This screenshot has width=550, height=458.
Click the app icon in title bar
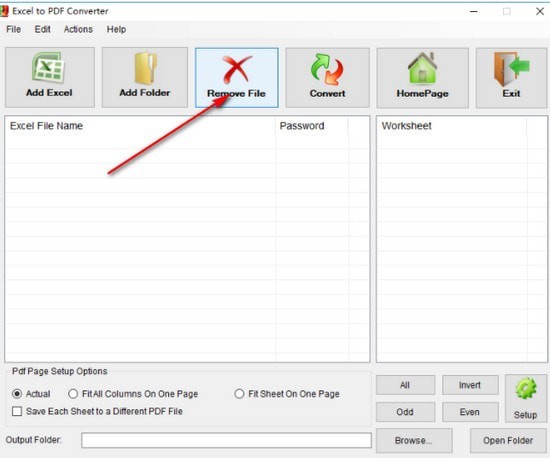4,11
